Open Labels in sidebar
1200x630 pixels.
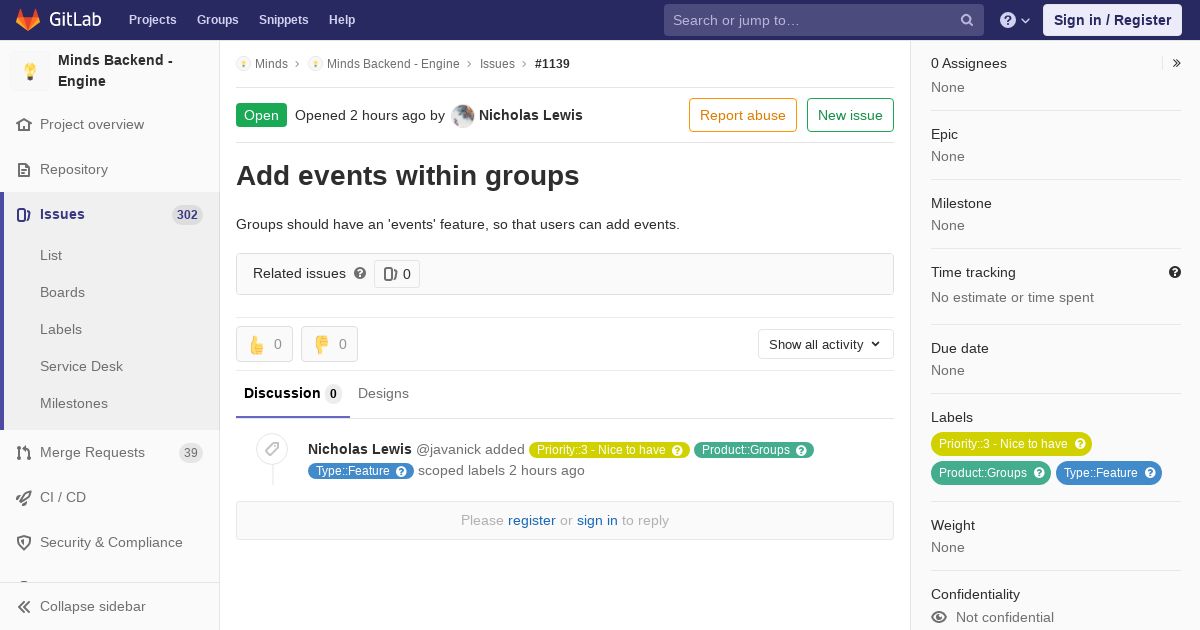tap(61, 329)
